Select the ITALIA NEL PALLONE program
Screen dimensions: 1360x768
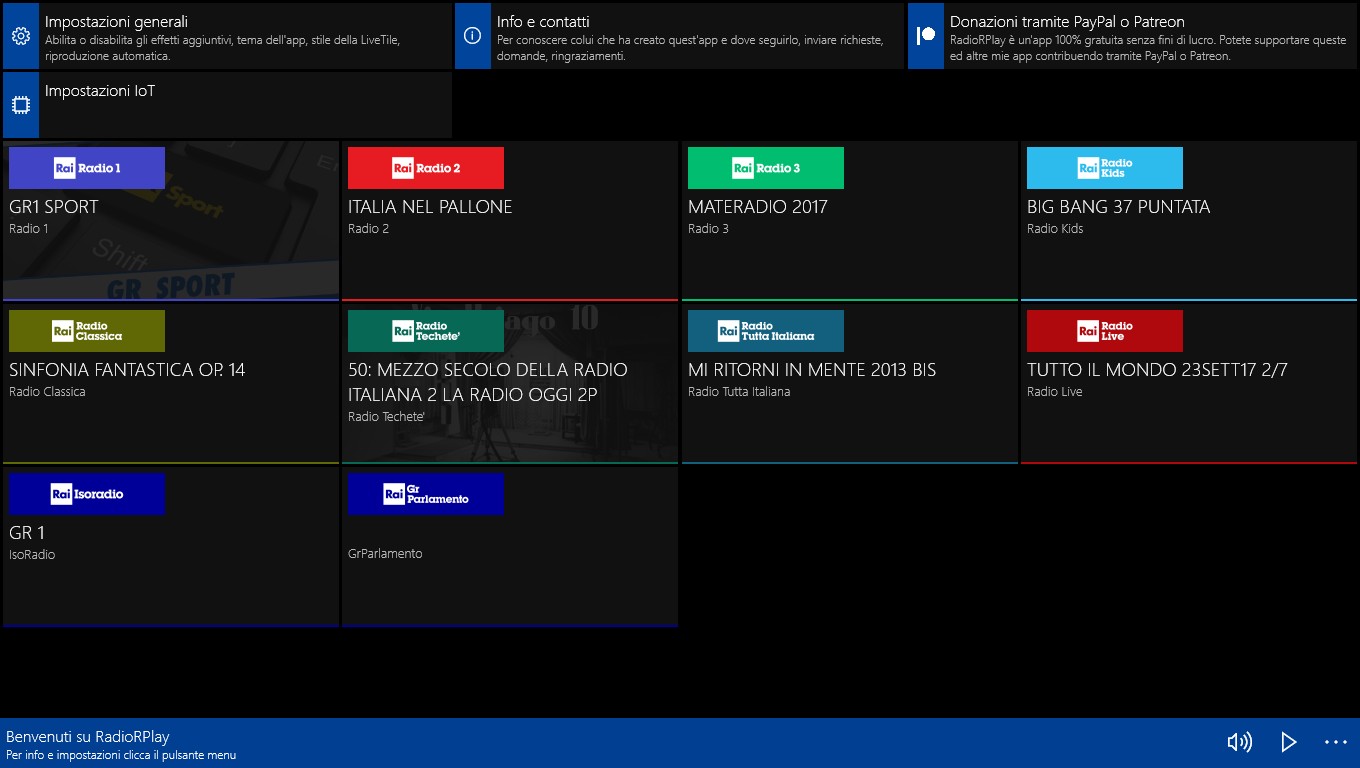(430, 207)
